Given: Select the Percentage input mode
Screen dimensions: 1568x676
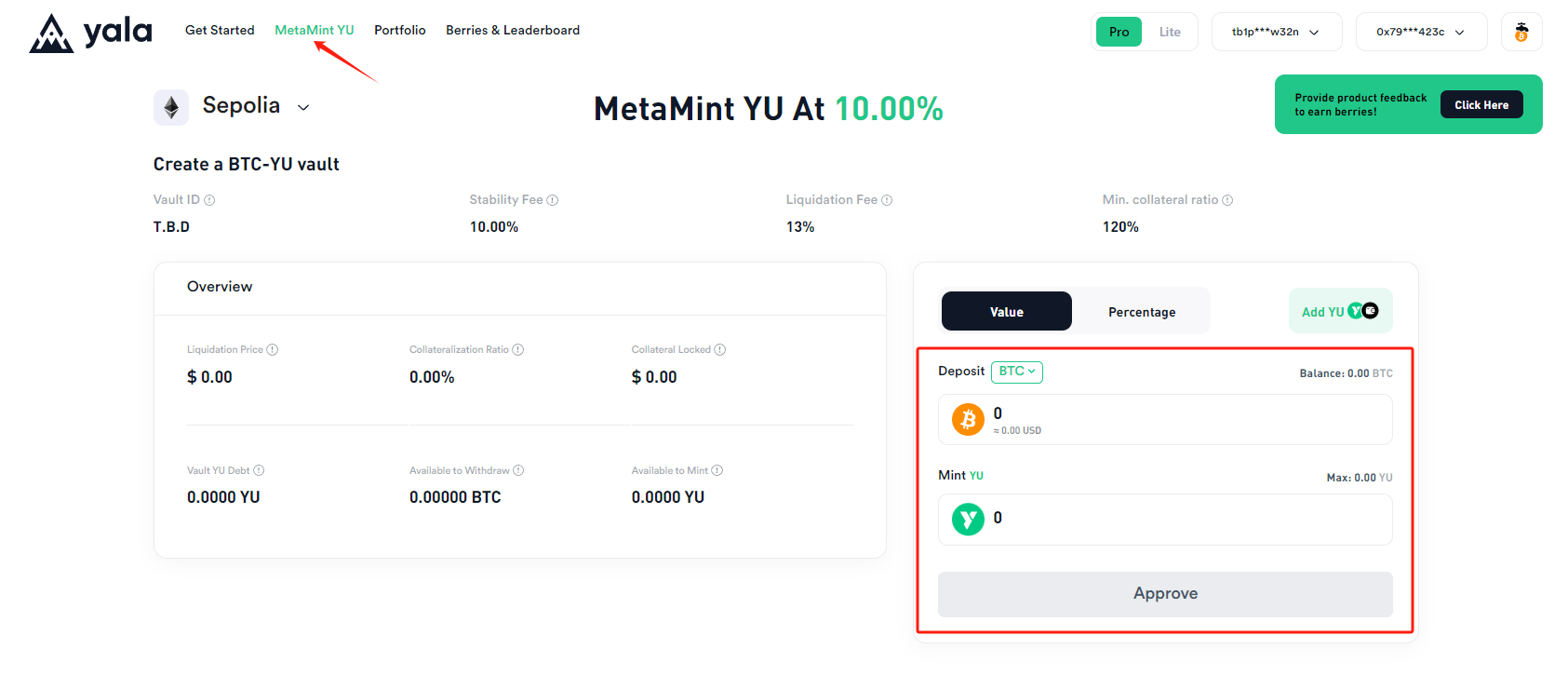Looking at the screenshot, I should (x=1142, y=312).
